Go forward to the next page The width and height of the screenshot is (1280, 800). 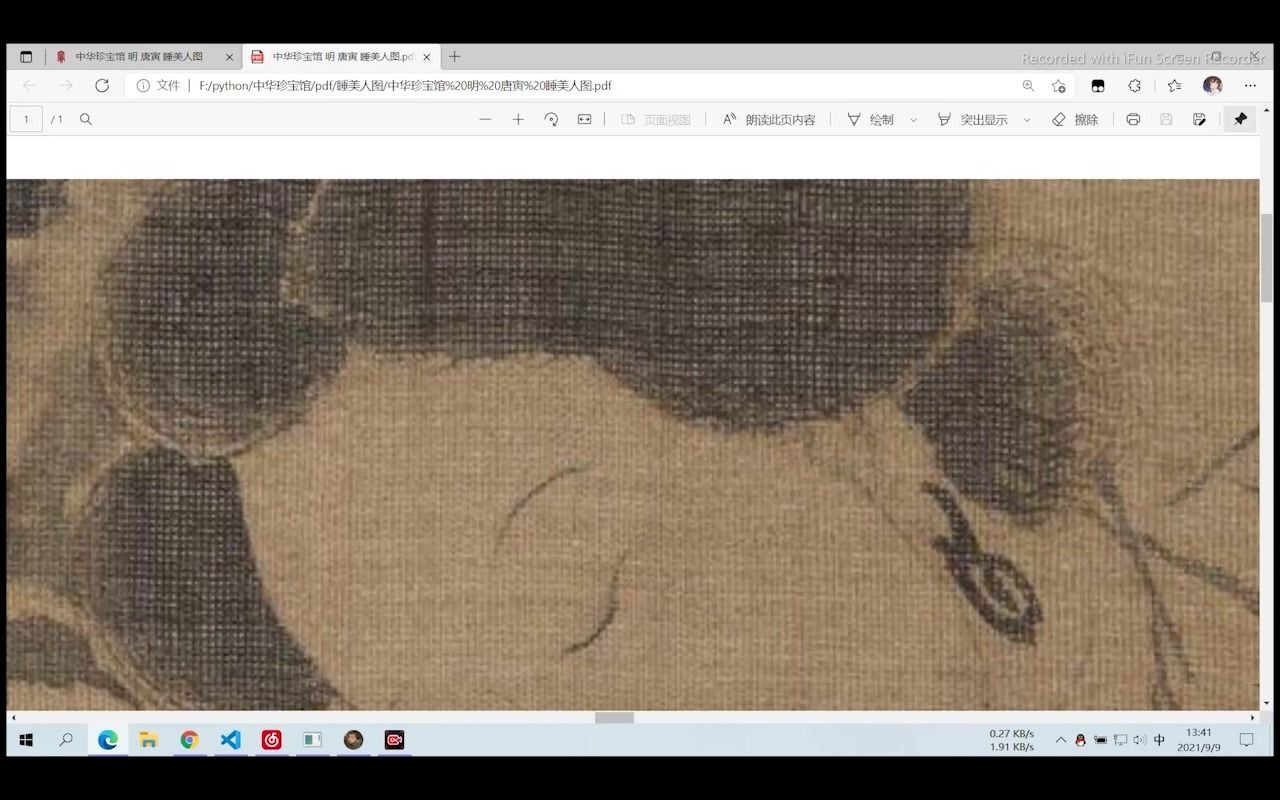coord(66,86)
